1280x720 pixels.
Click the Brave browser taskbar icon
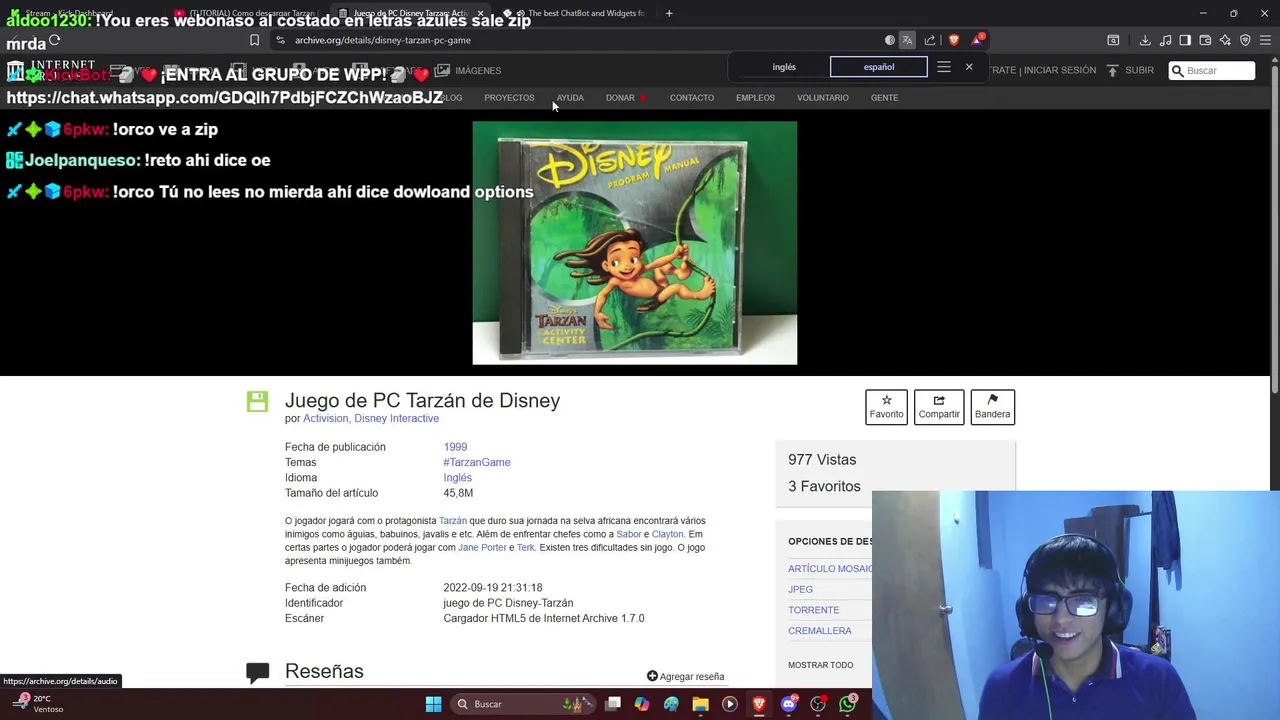(759, 704)
